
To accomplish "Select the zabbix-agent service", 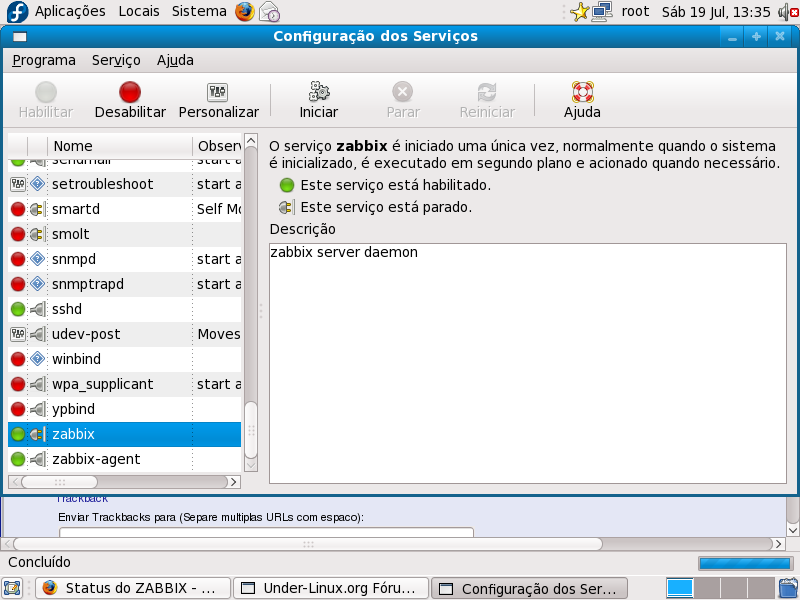I will [124, 459].
